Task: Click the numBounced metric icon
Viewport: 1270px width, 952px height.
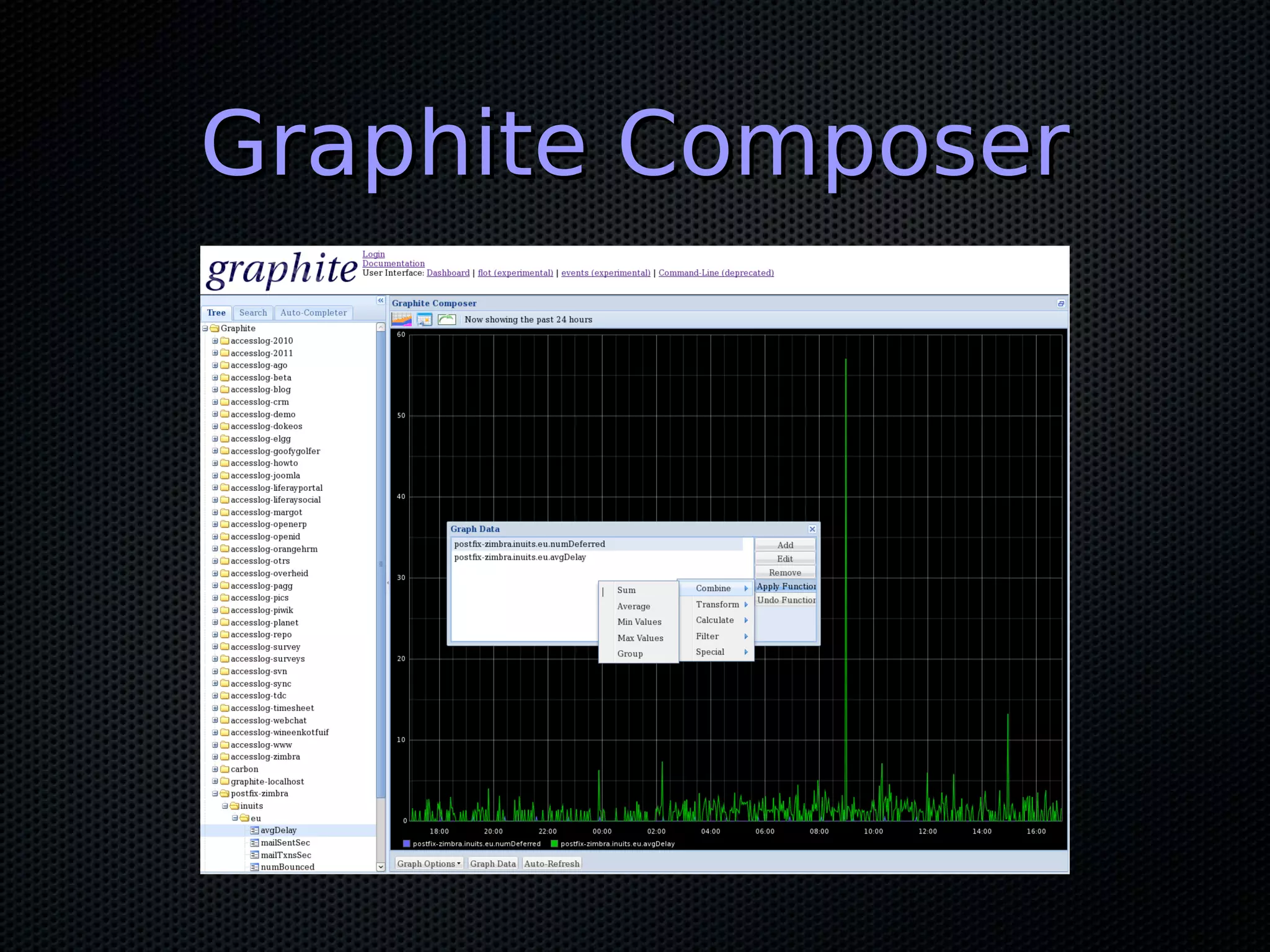Action: click(x=254, y=866)
